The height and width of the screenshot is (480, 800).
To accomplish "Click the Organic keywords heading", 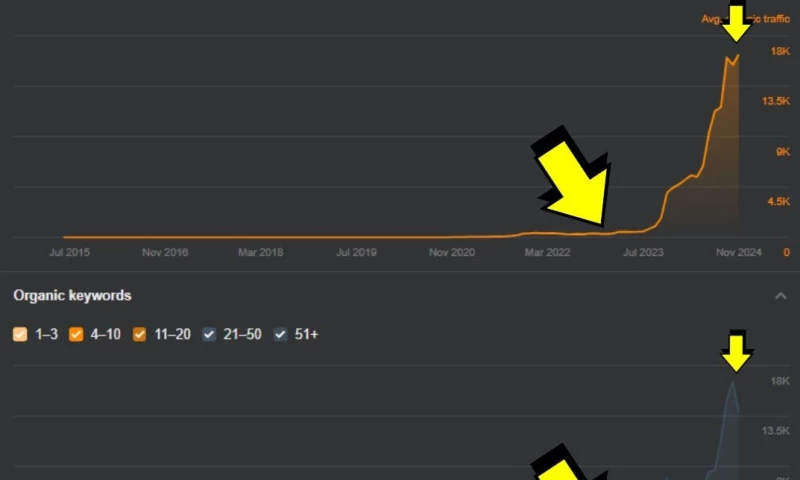I will pyautogui.click(x=72, y=295).
